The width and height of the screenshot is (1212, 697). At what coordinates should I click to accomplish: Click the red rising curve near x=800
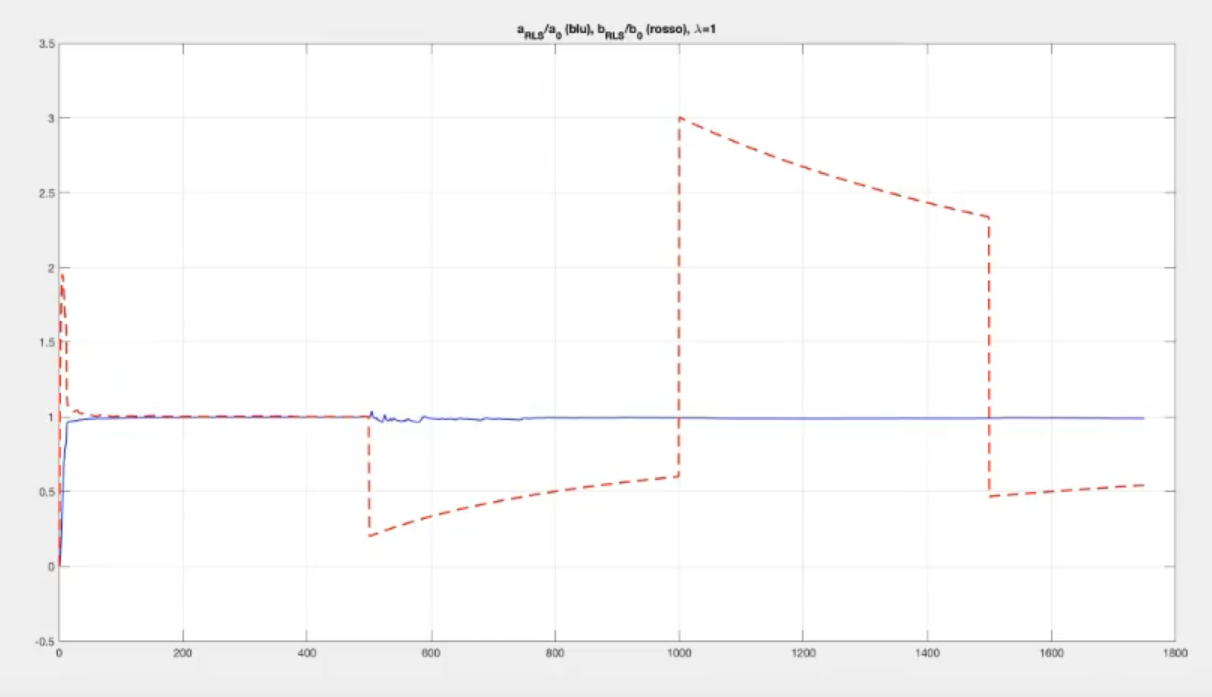pos(555,487)
